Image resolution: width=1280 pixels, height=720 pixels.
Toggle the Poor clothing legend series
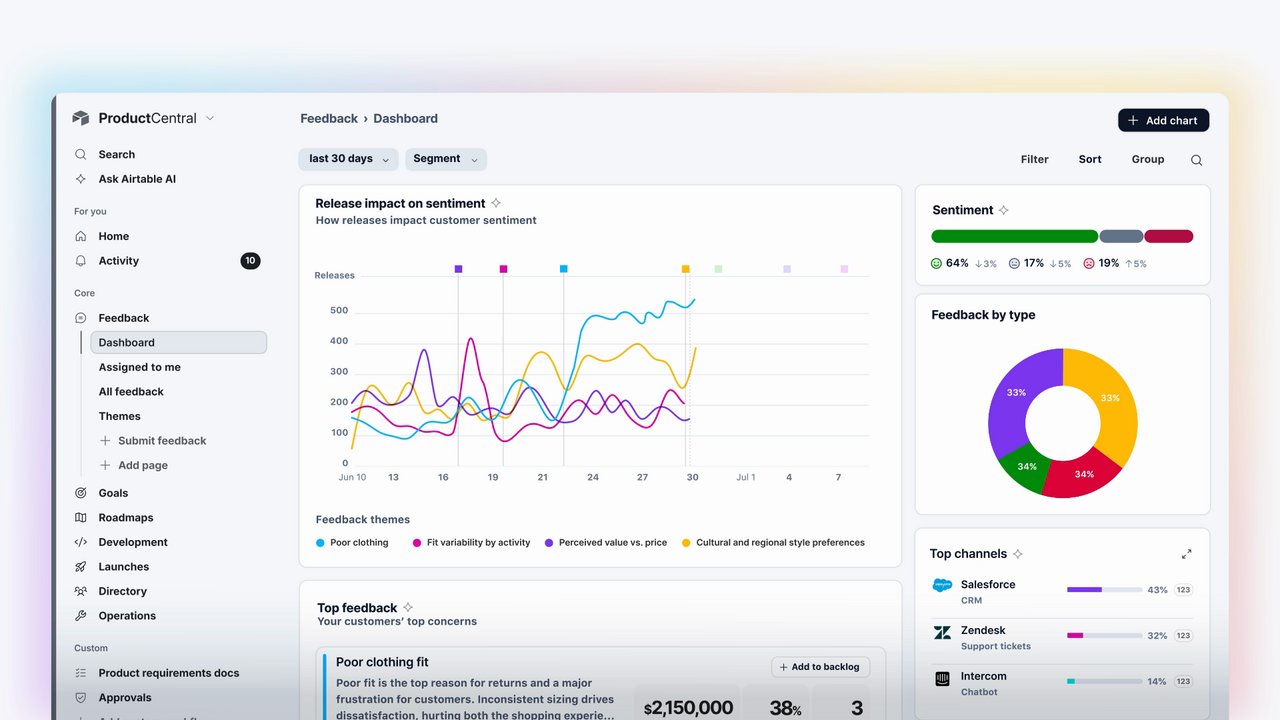point(352,543)
